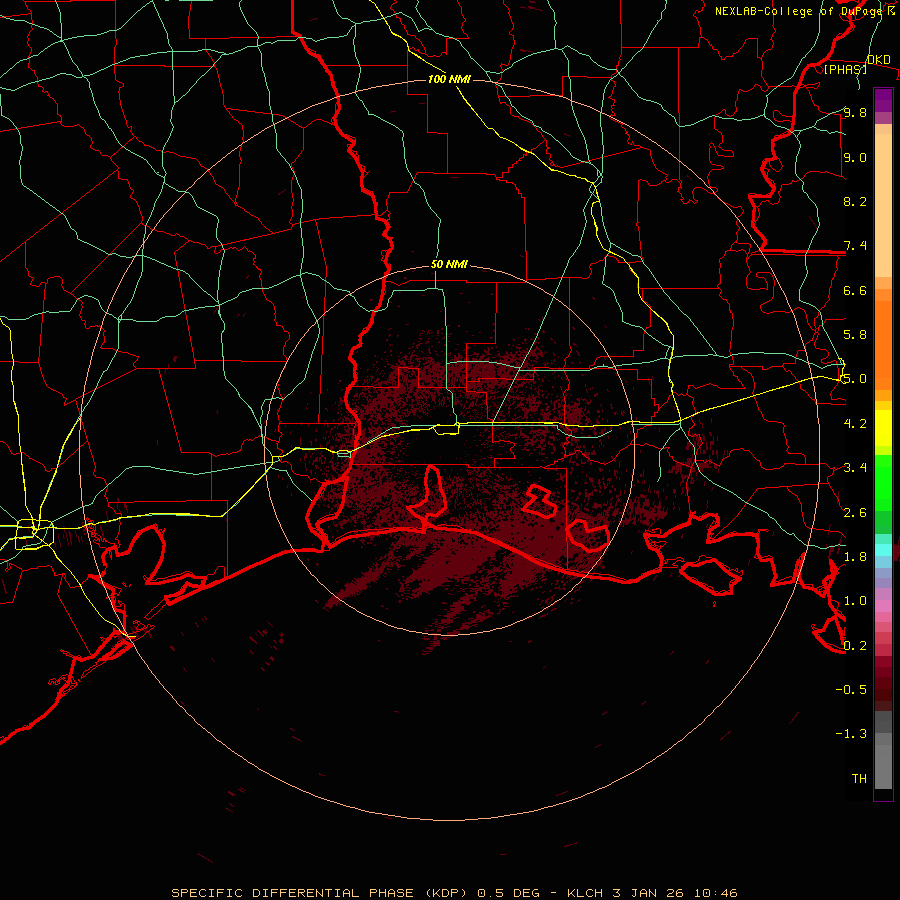
Task: Pick the dark orange band on the color scale
Action: (x=883, y=346)
